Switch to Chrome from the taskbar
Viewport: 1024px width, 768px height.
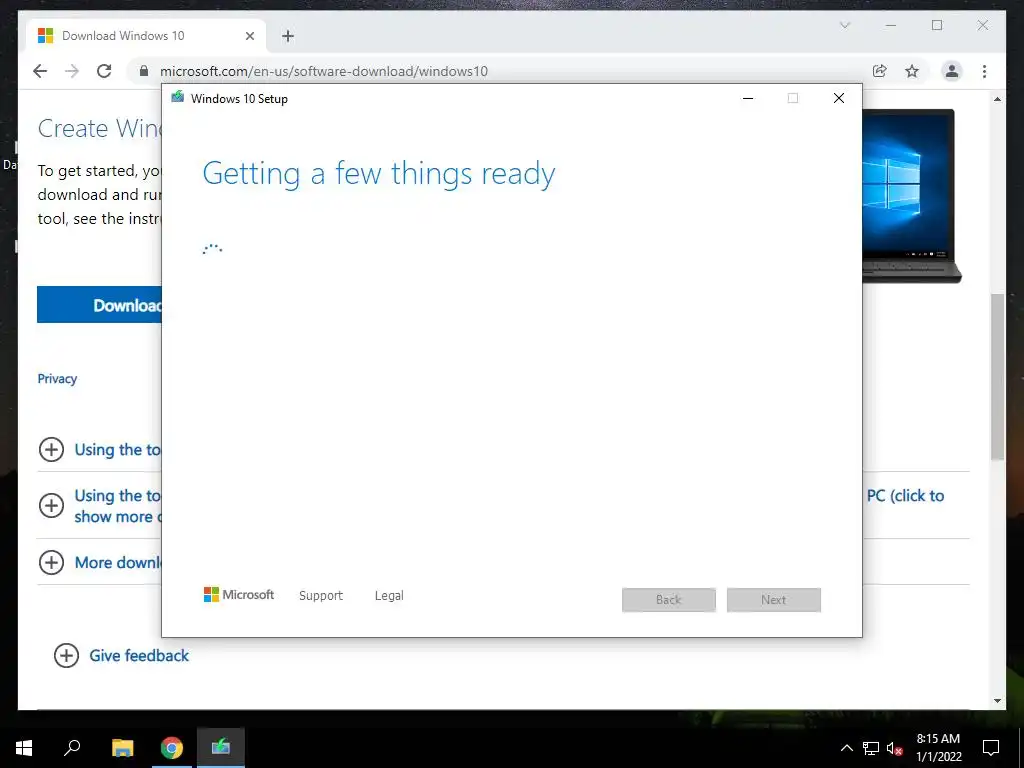[x=172, y=748]
